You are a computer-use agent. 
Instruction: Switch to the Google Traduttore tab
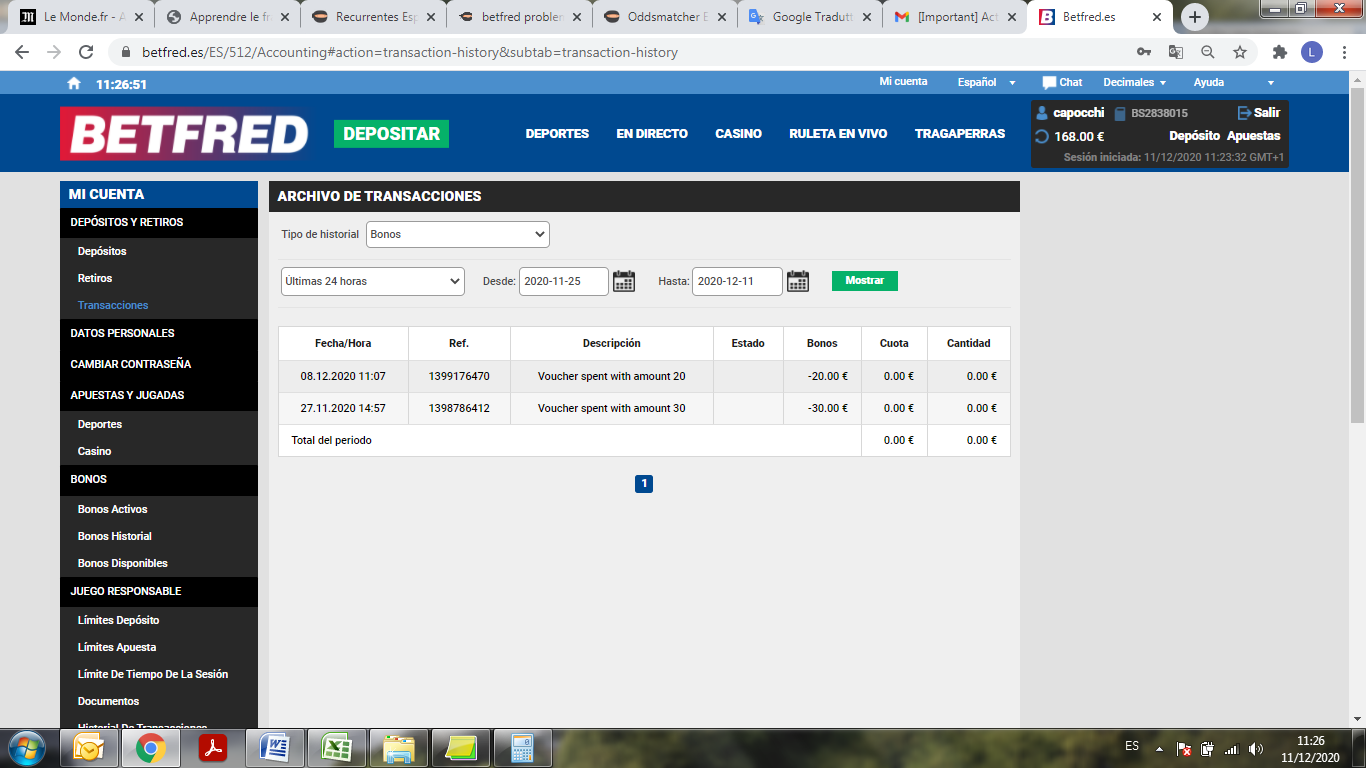[x=809, y=17]
